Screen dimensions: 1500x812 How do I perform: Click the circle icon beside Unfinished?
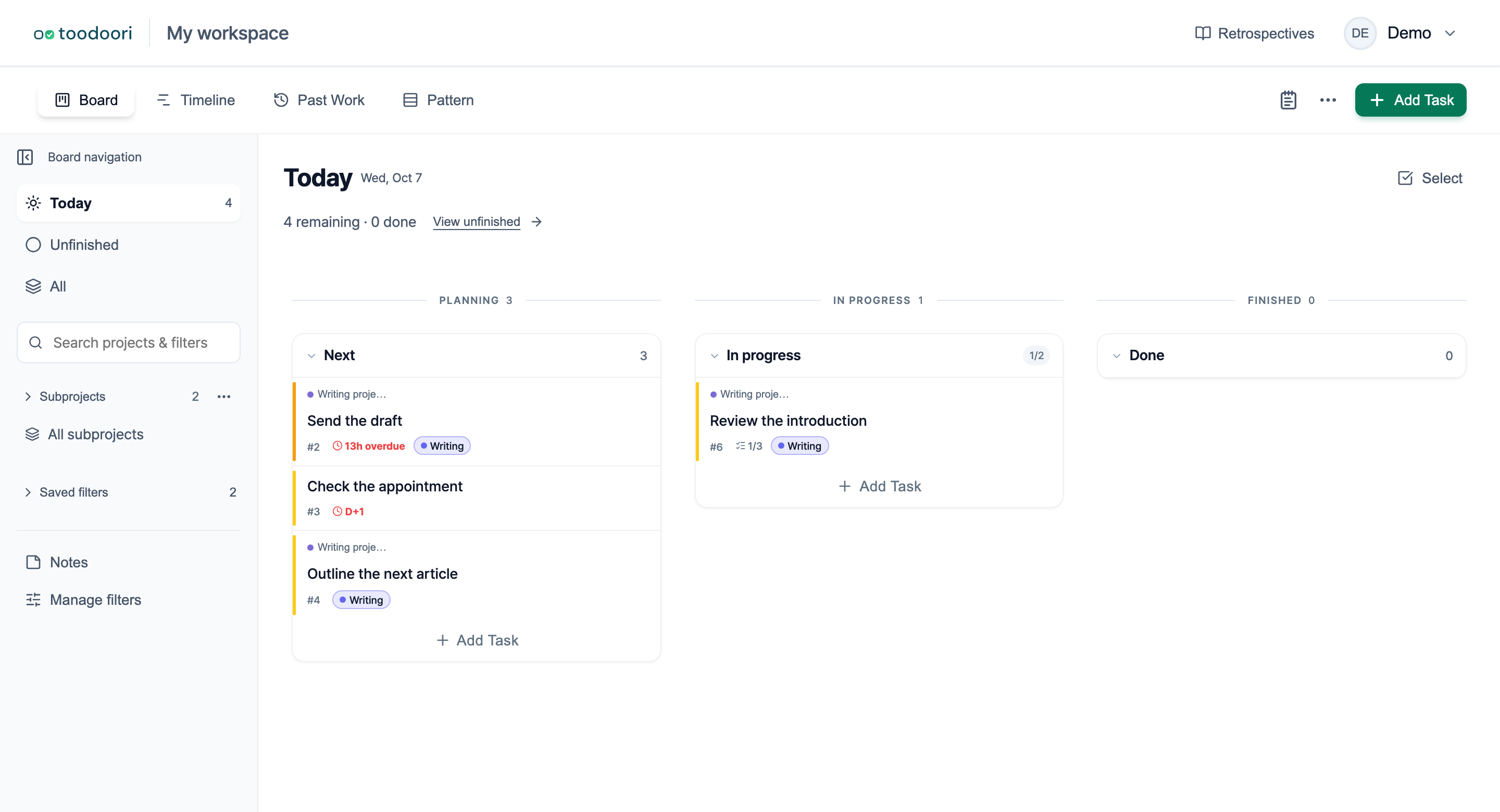(33, 245)
